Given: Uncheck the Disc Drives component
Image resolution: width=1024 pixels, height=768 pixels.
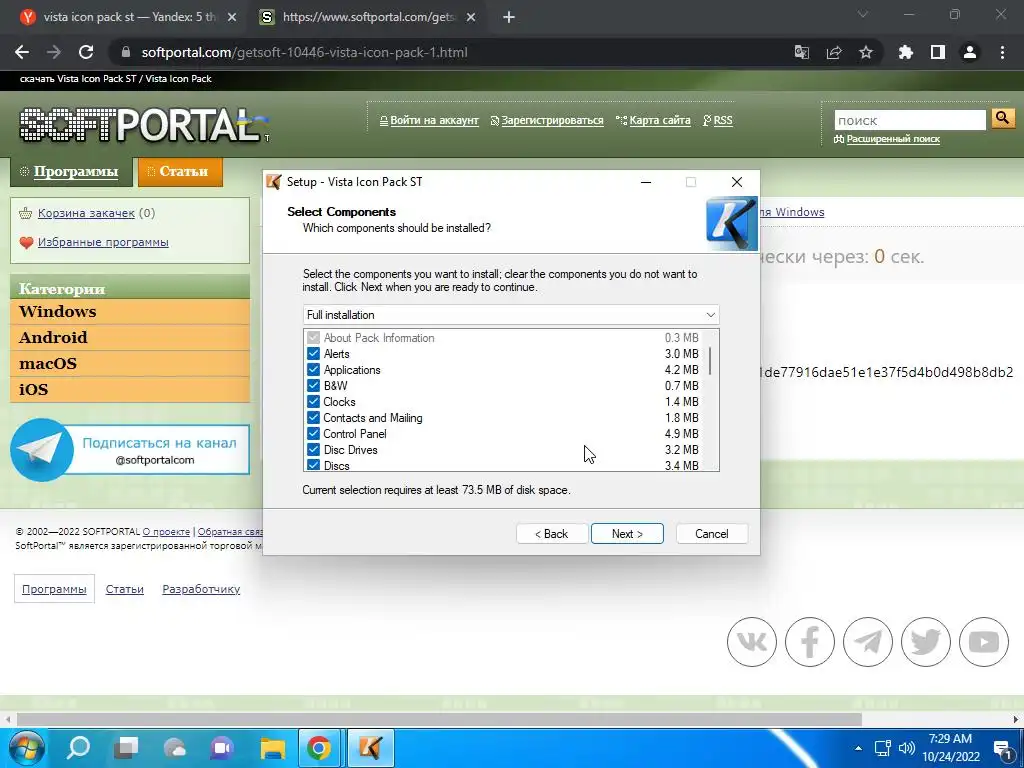Looking at the screenshot, I should point(313,449).
